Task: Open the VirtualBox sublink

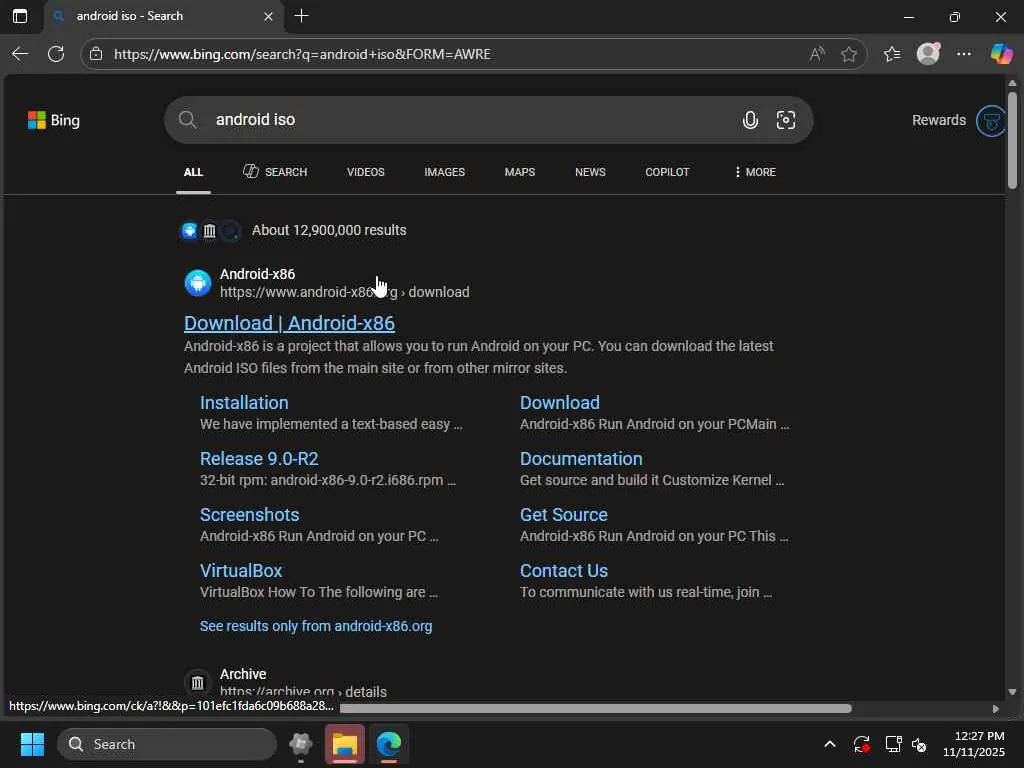Action: point(241,571)
